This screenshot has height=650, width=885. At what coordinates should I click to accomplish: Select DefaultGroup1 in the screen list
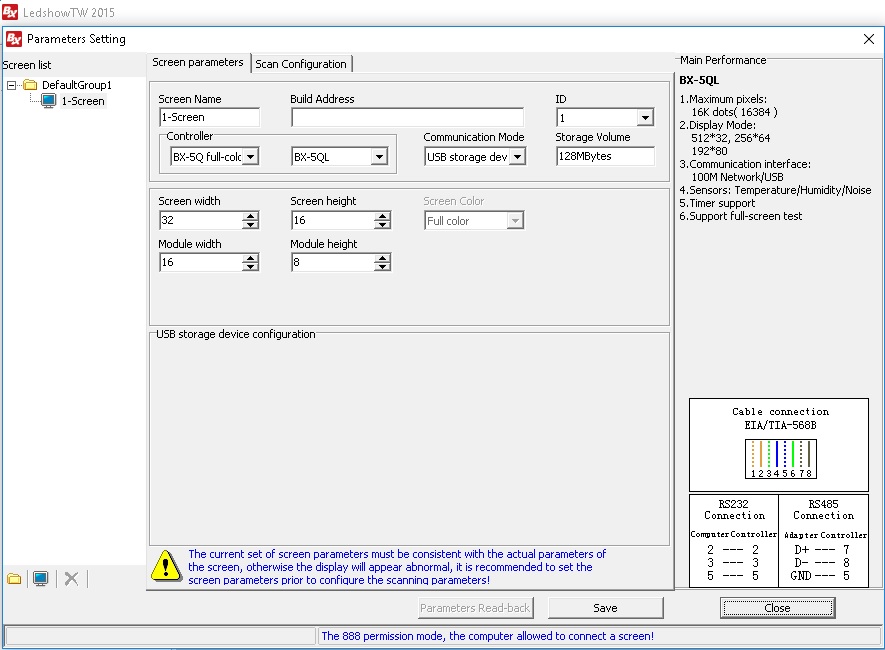click(77, 85)
